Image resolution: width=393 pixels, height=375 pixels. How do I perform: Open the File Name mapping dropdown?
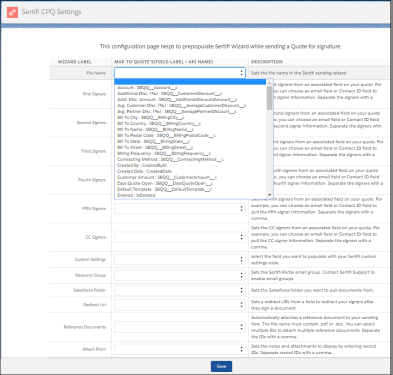(180, 73)
